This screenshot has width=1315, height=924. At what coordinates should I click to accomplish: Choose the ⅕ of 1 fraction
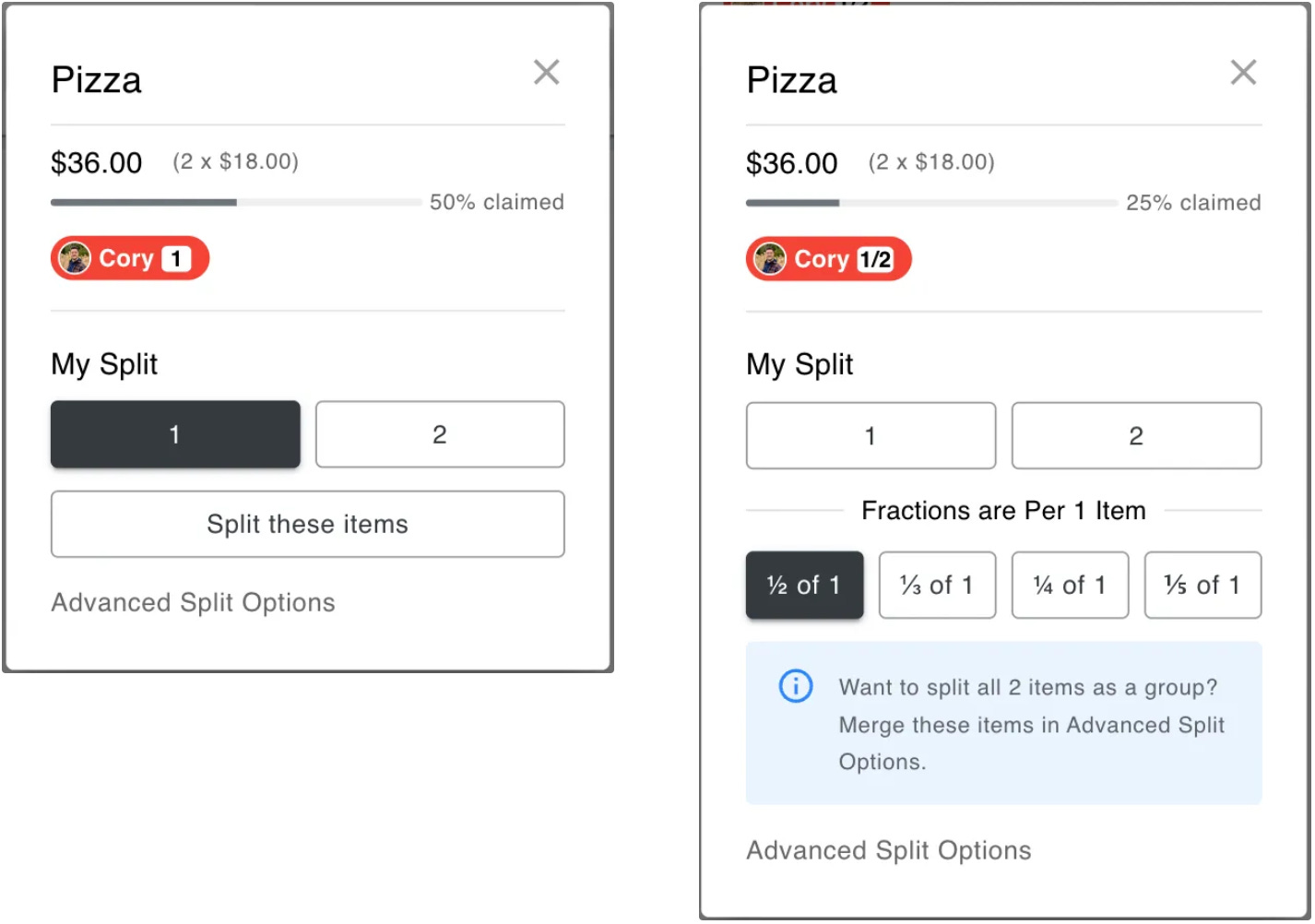[x=1202, y=585]
